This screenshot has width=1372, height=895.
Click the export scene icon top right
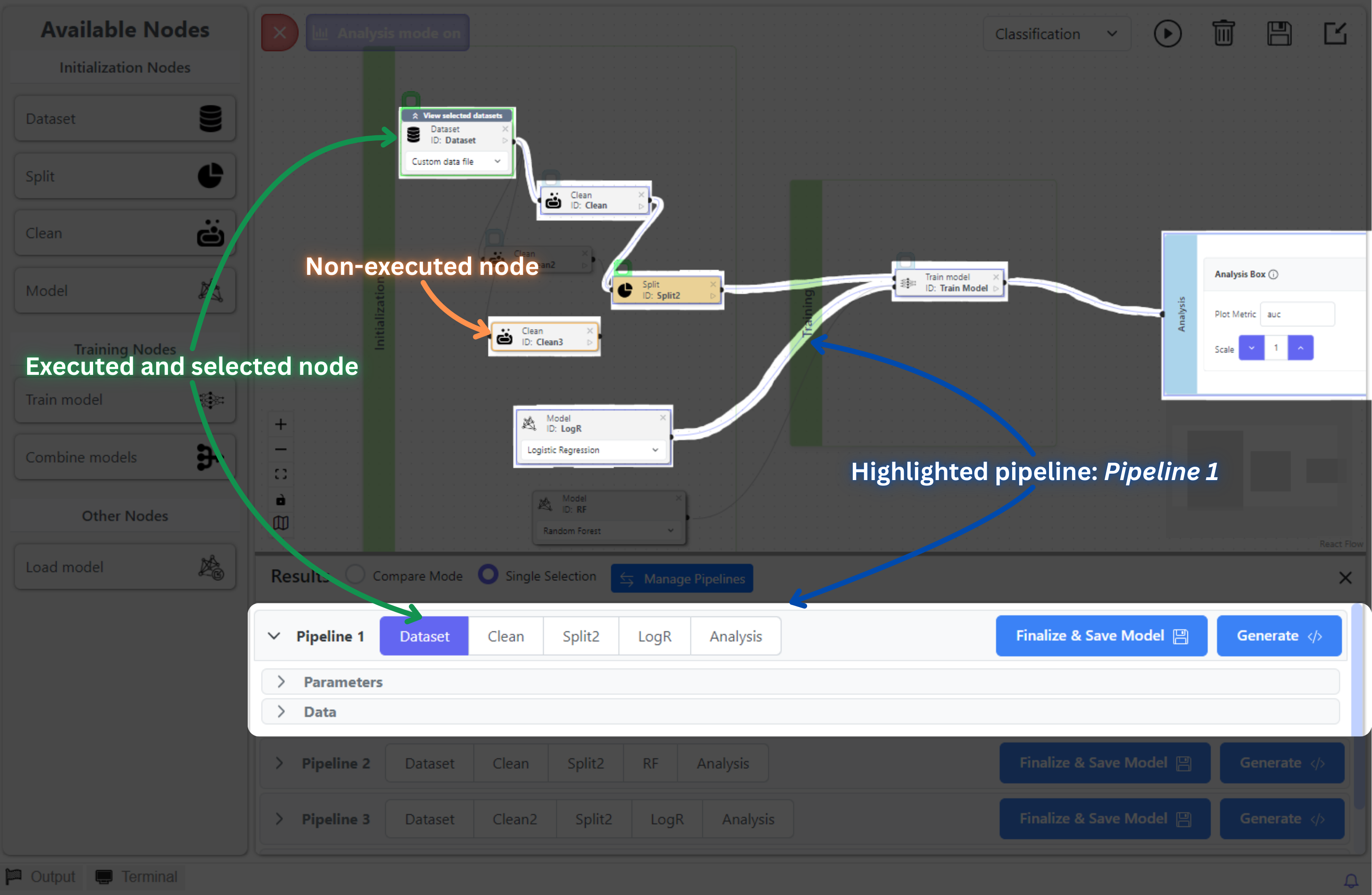[1334, 34]
